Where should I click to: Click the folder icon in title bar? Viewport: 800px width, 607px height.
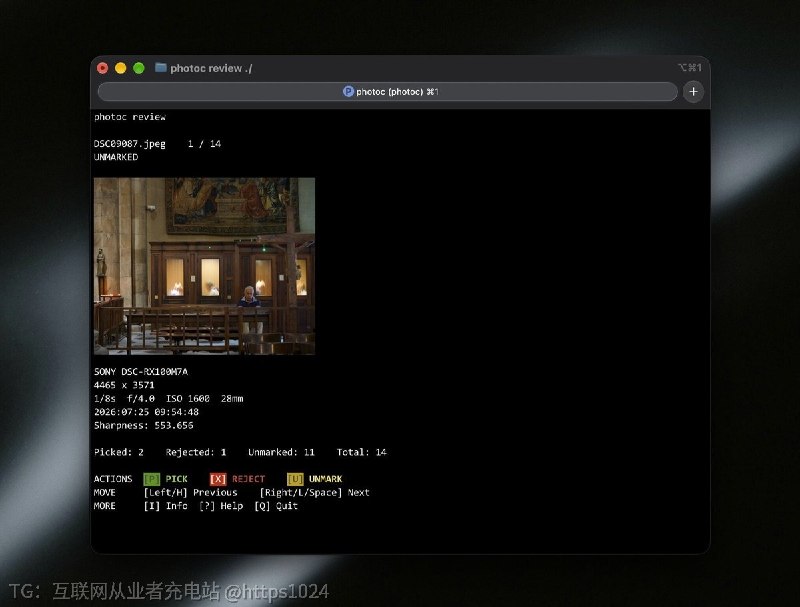click(x=161, y=67)
